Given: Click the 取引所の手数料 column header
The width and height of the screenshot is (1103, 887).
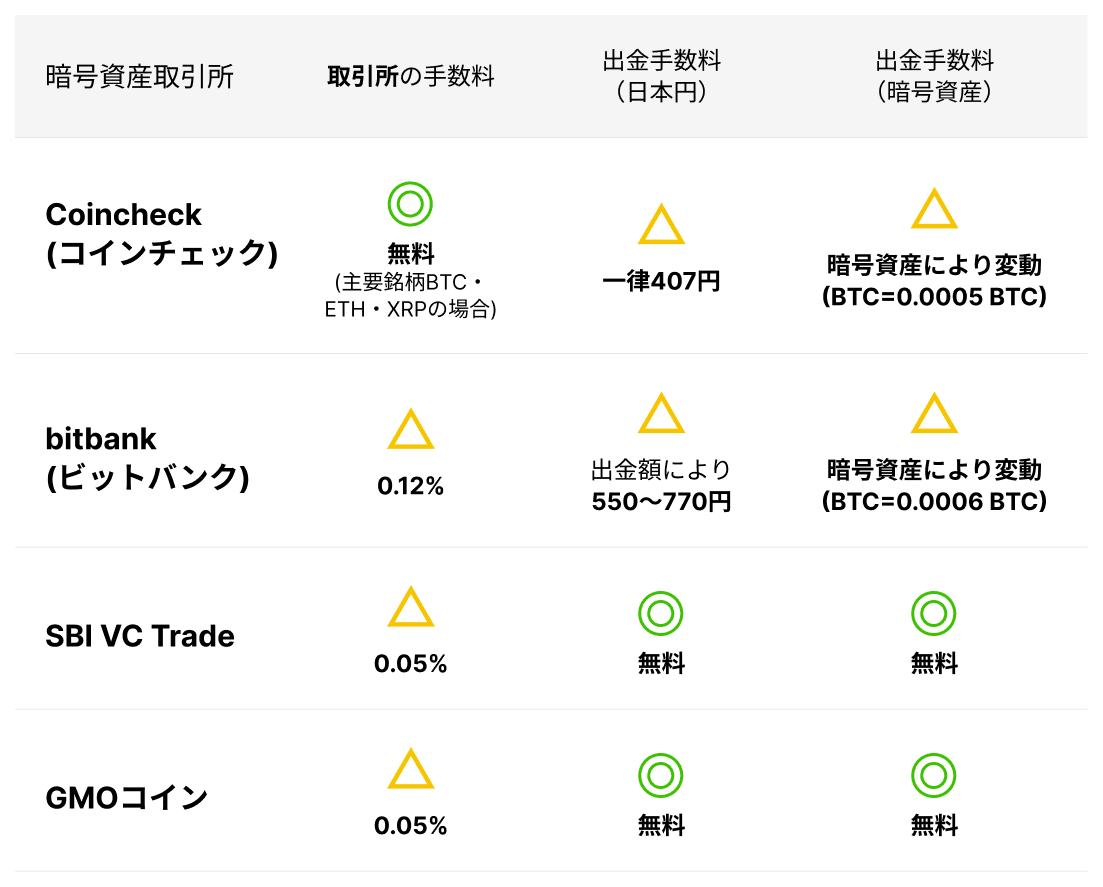Looking at the screenshot, I should click(410, 77).
